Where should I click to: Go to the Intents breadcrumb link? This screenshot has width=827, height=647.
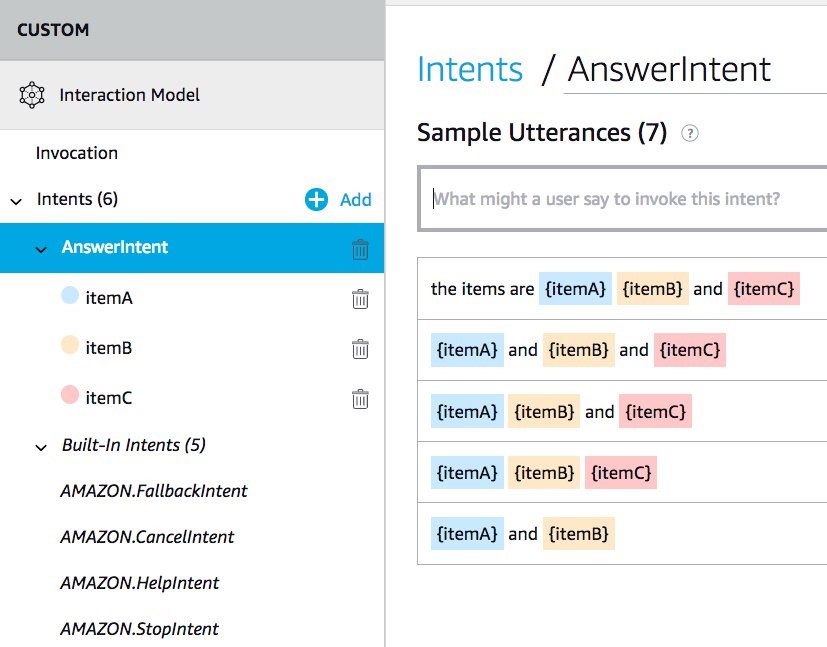coord(469,69)
